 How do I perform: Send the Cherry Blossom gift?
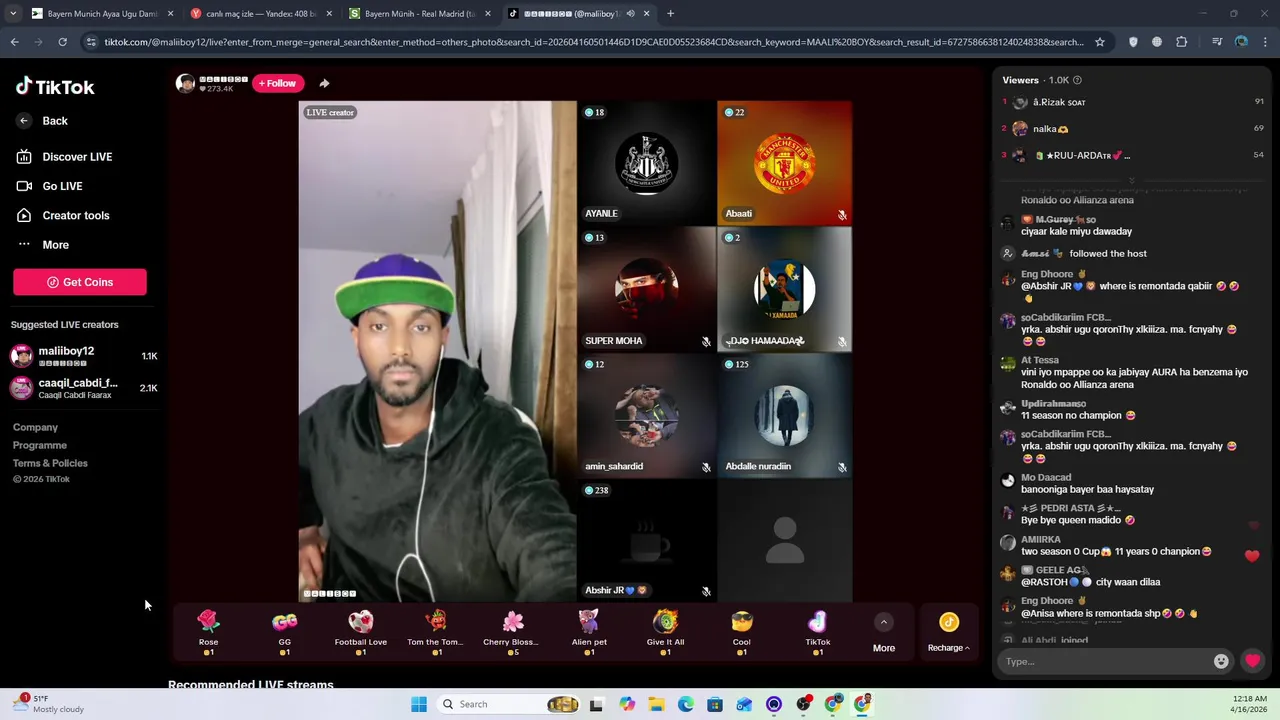click(x=513, y=632)
